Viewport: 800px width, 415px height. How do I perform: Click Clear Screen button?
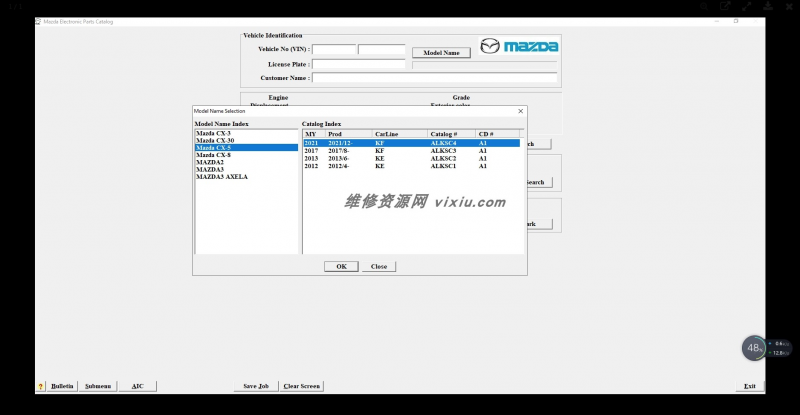pos(302,386)
